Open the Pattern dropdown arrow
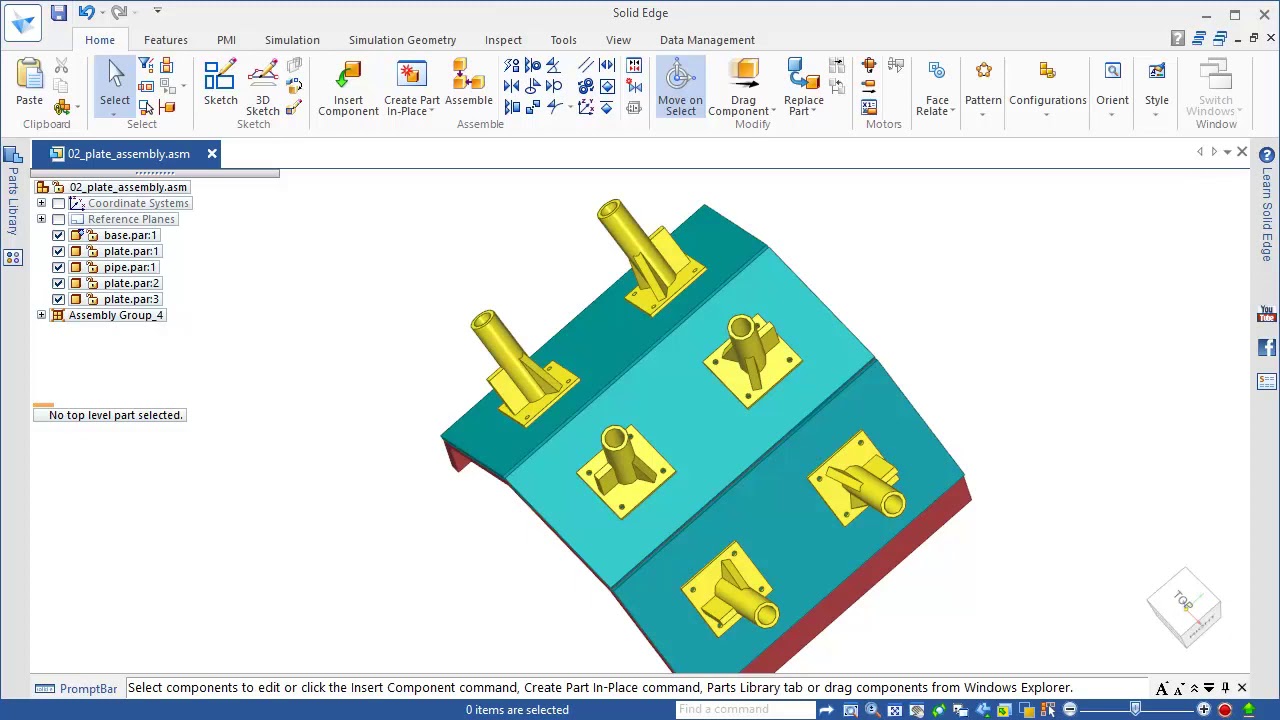The image size is (1280, 720). (x=983, y=113)
